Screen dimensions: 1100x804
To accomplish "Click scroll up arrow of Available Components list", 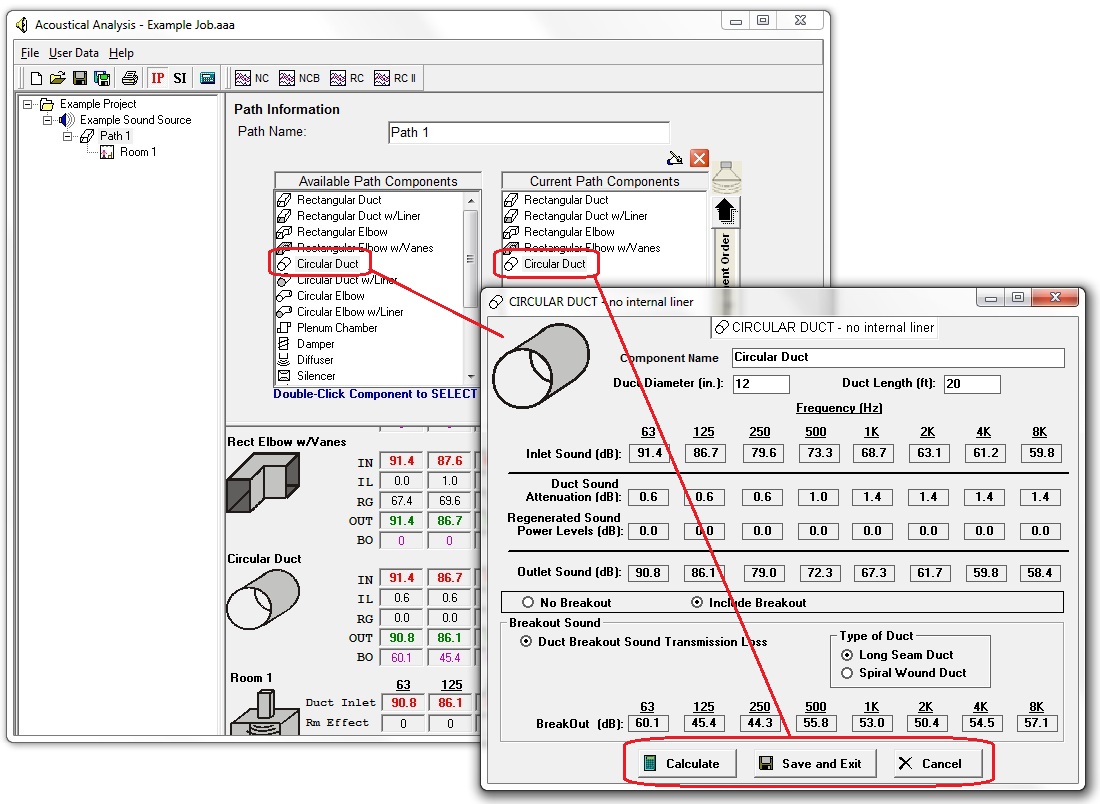I will [x=471, y=201].
